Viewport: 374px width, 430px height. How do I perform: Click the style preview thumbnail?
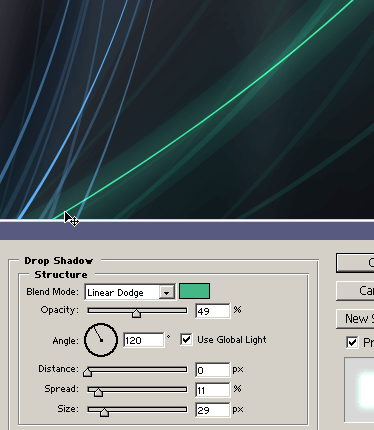[359, 390]
